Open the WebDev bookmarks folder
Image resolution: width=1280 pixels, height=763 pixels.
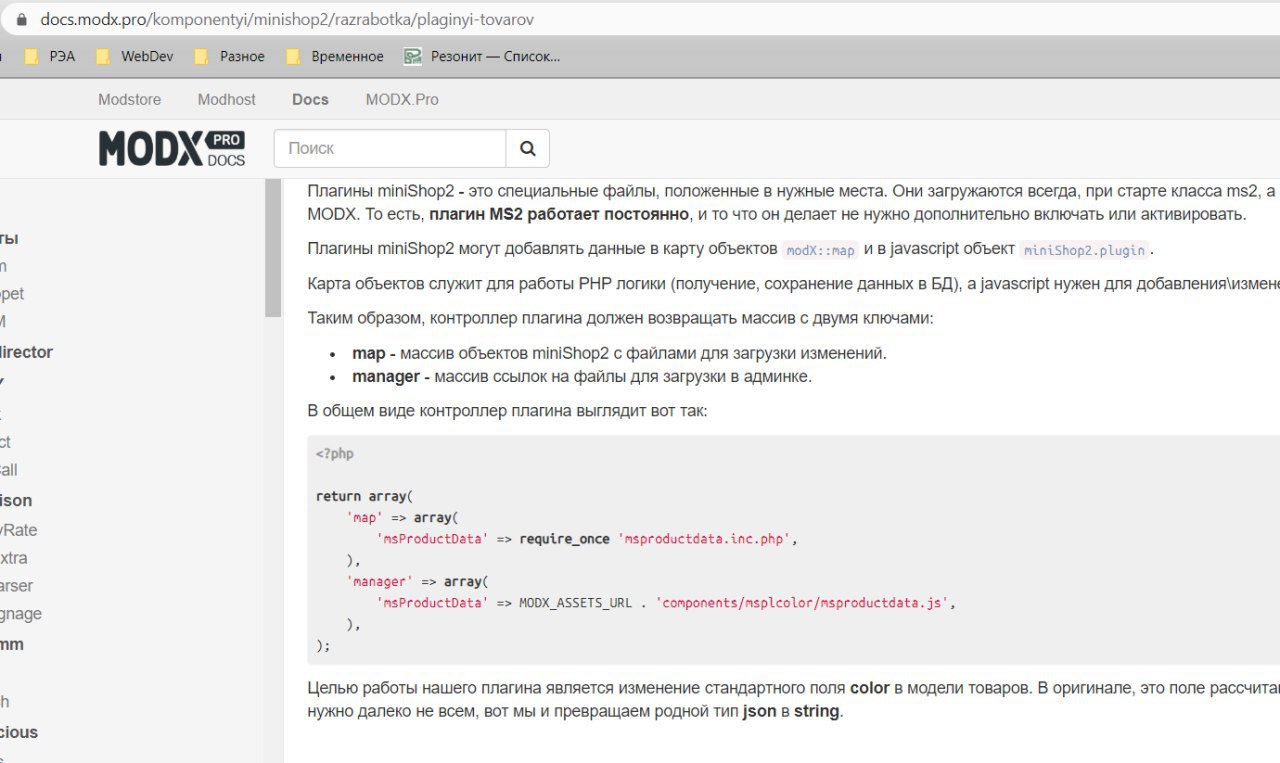135,56
